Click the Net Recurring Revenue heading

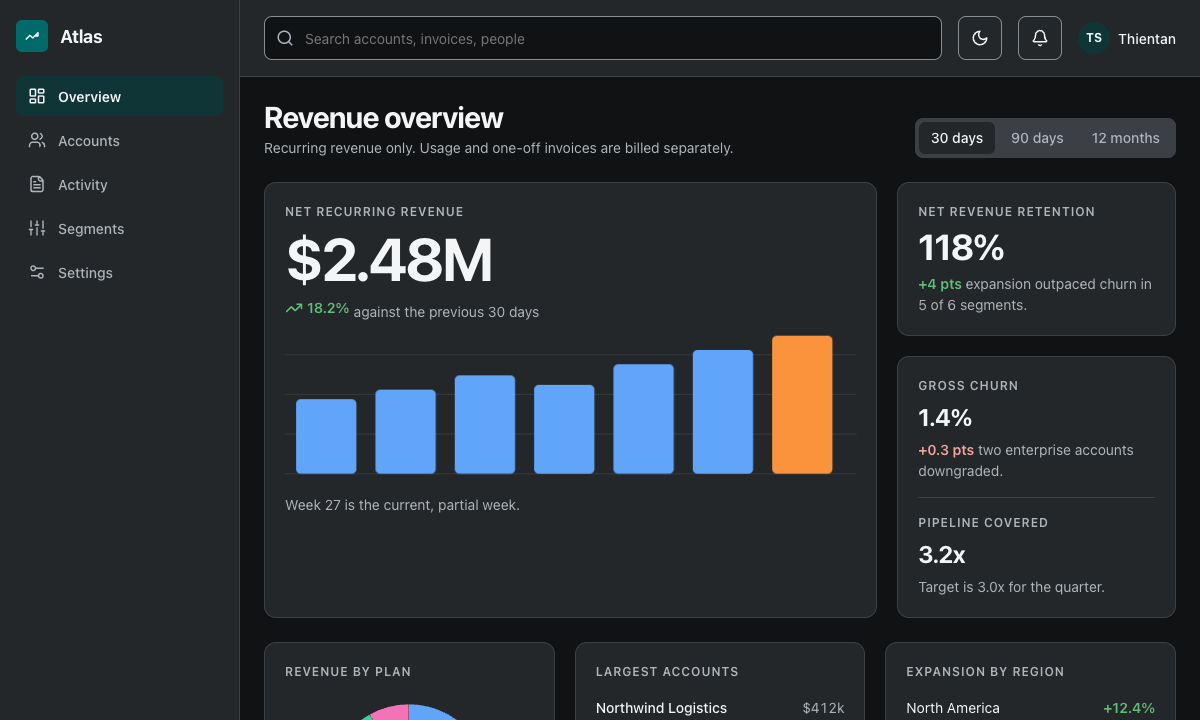[374, 212]
